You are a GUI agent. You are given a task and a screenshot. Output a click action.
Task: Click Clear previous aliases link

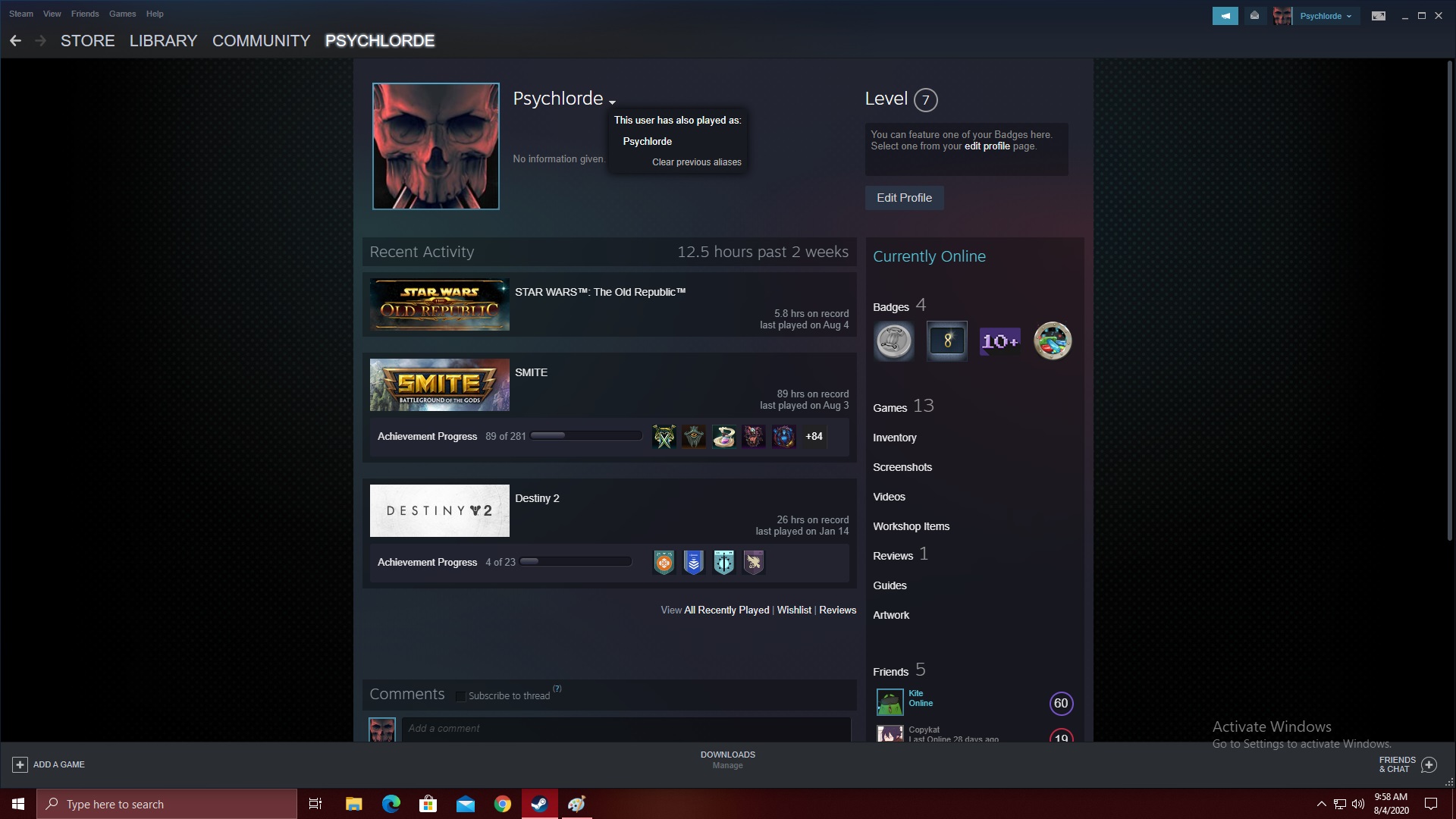coord(696,162)
